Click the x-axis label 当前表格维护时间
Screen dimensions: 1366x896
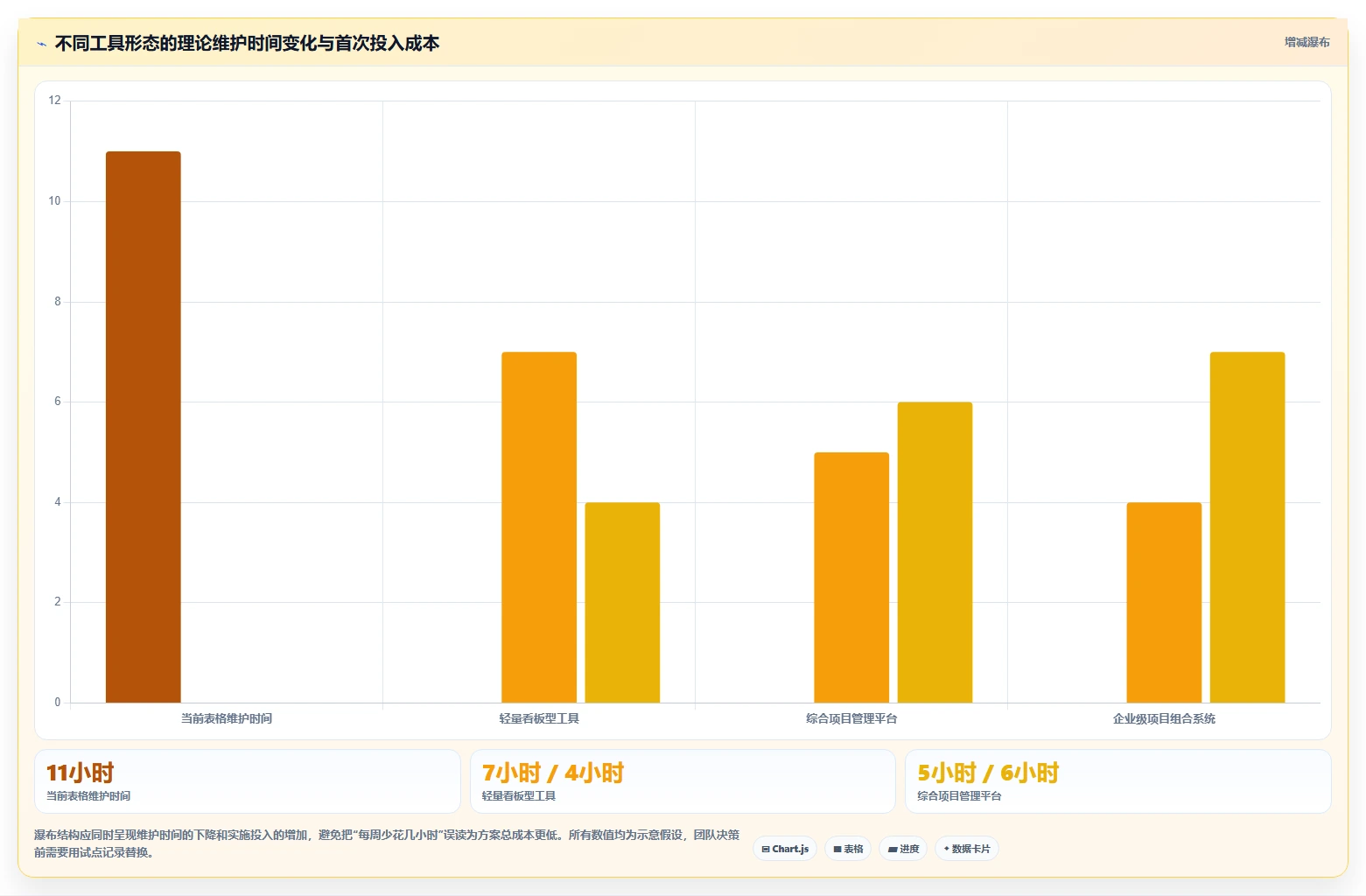click(x=227, y=718)
